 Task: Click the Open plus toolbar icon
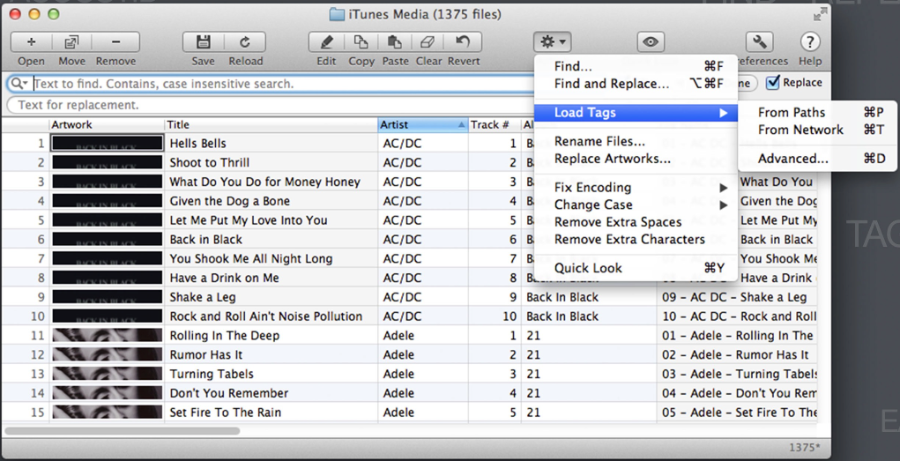tap(31, 42)
